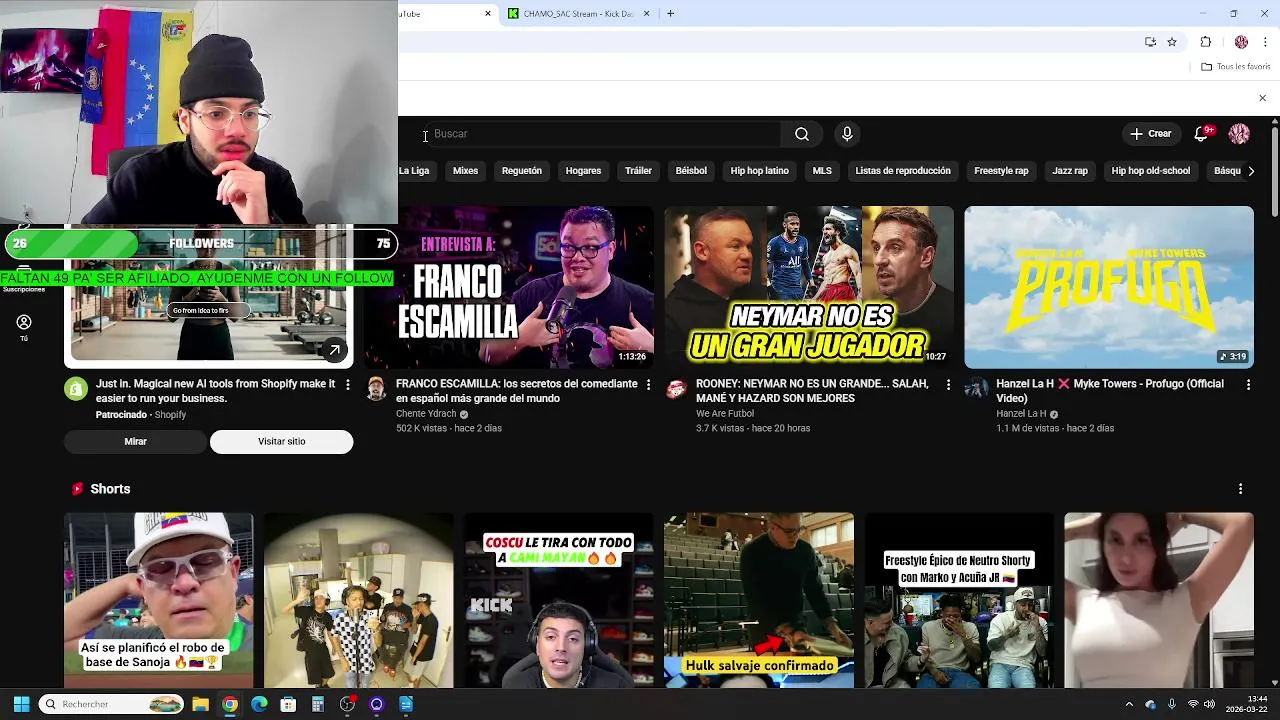This screenshot has width=1280, height=720.
Task: Select Listas de reproducción chip
Action: (903, 171)
